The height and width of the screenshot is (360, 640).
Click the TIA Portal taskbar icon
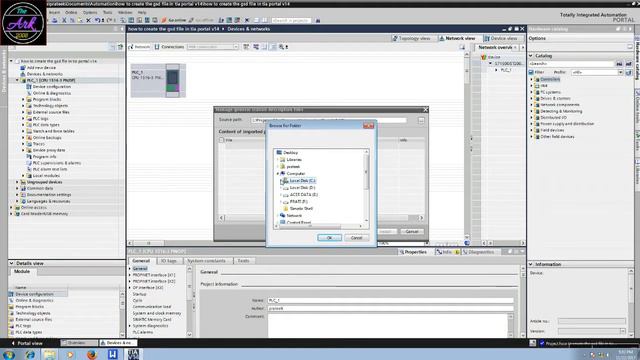pos(133,354)
